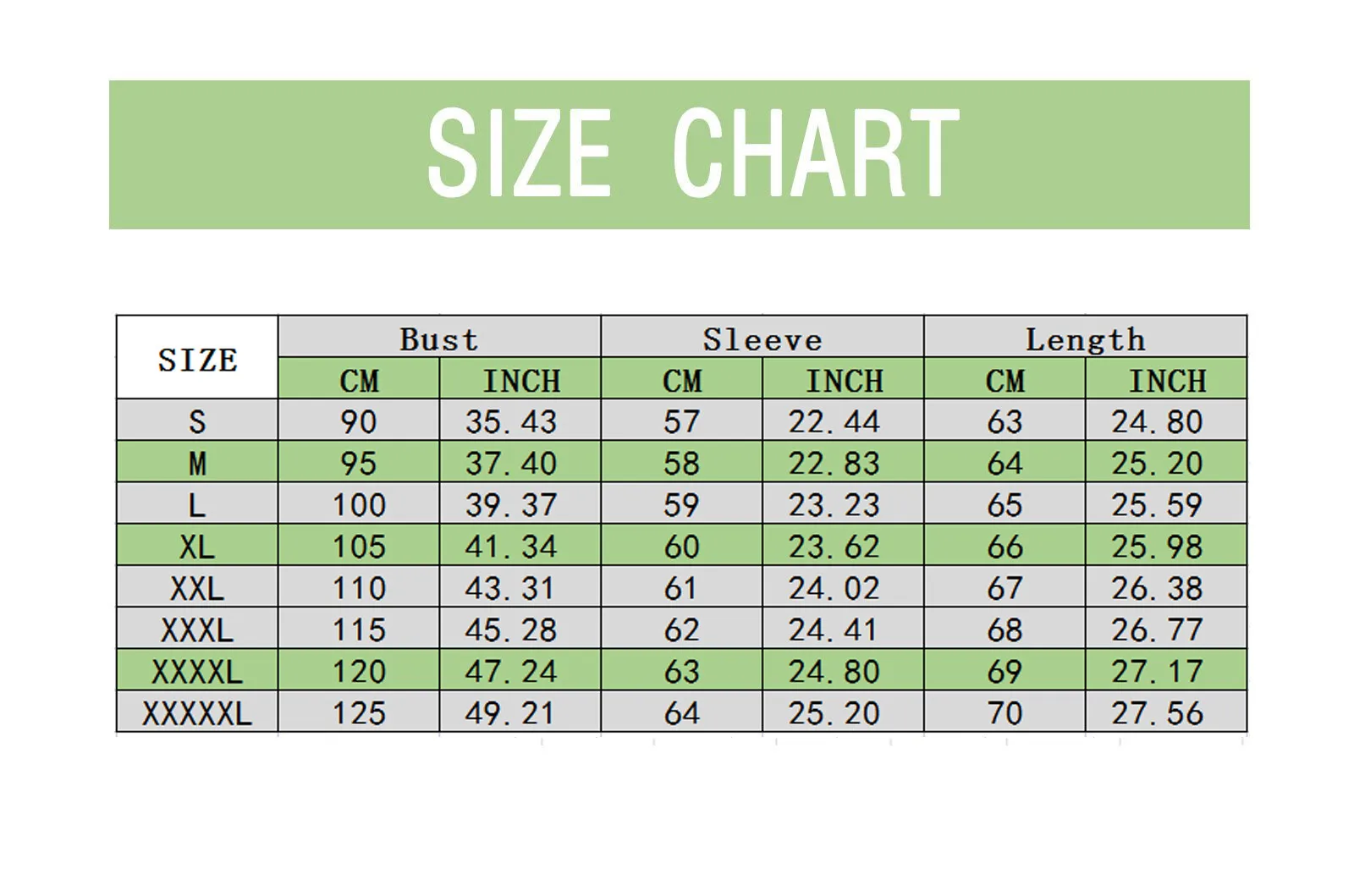Select the Bust column group header
Viewport: 1354px width, 896px height.
point(439,338)
